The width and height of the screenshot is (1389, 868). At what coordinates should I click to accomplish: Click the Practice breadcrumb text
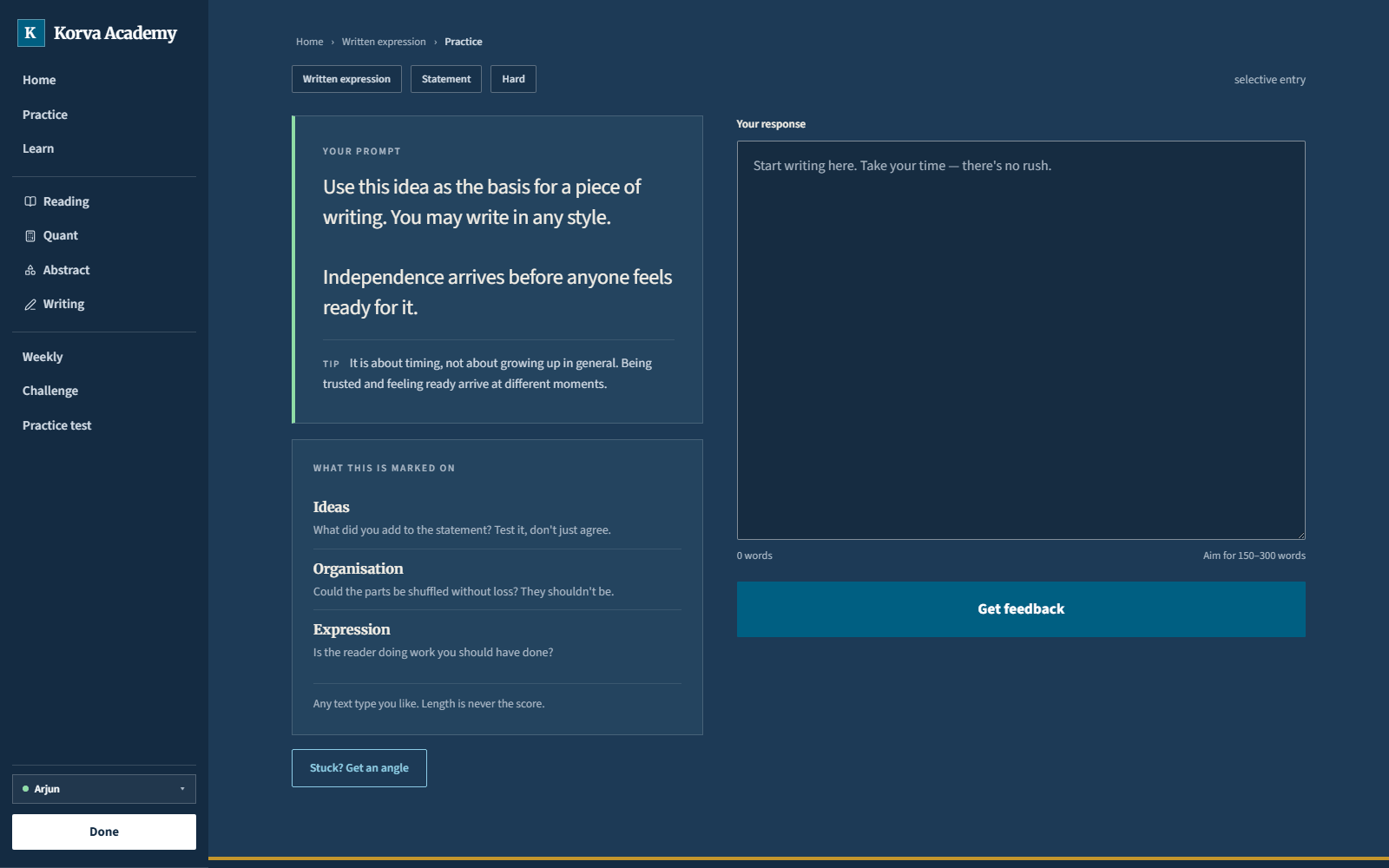[x=464, y=42]
